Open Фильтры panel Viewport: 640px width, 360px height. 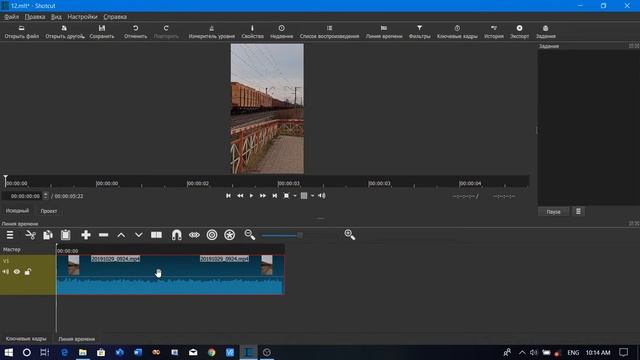(420, 32)
